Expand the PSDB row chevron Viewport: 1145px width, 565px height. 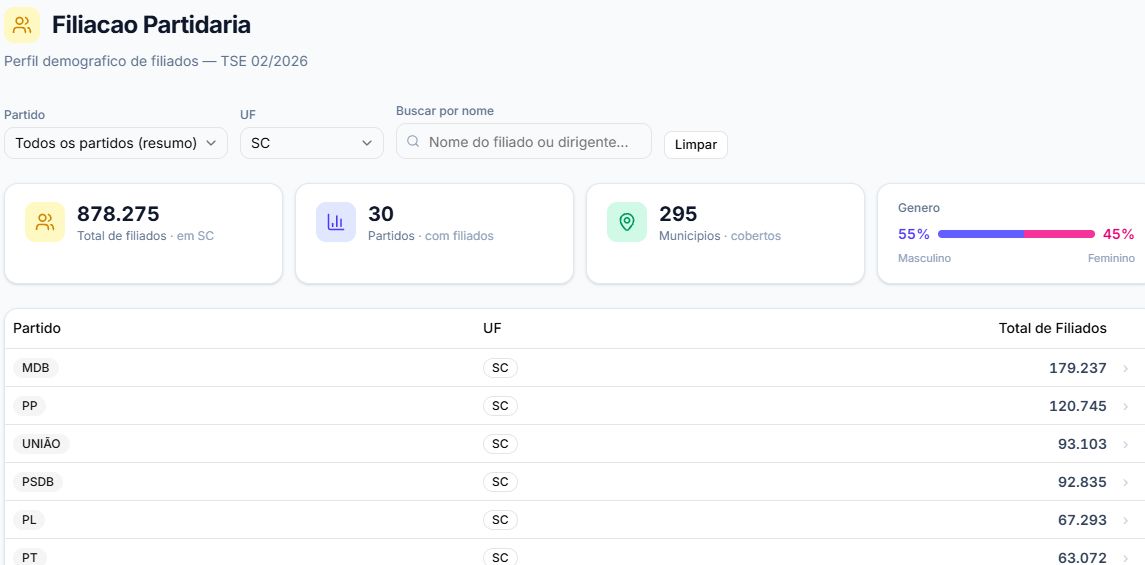1125,483
